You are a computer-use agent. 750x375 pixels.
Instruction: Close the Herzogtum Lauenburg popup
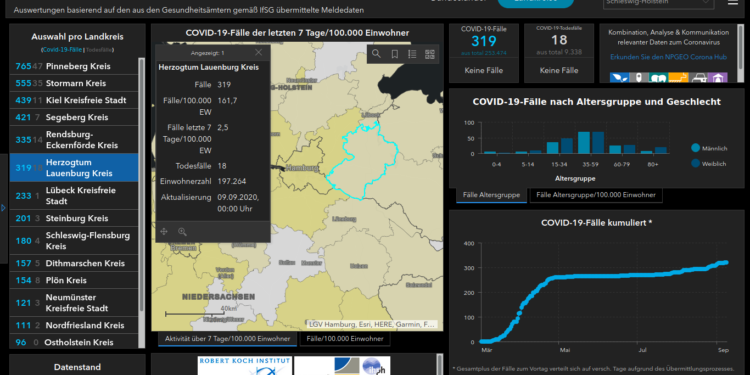(x=258, y=53)
